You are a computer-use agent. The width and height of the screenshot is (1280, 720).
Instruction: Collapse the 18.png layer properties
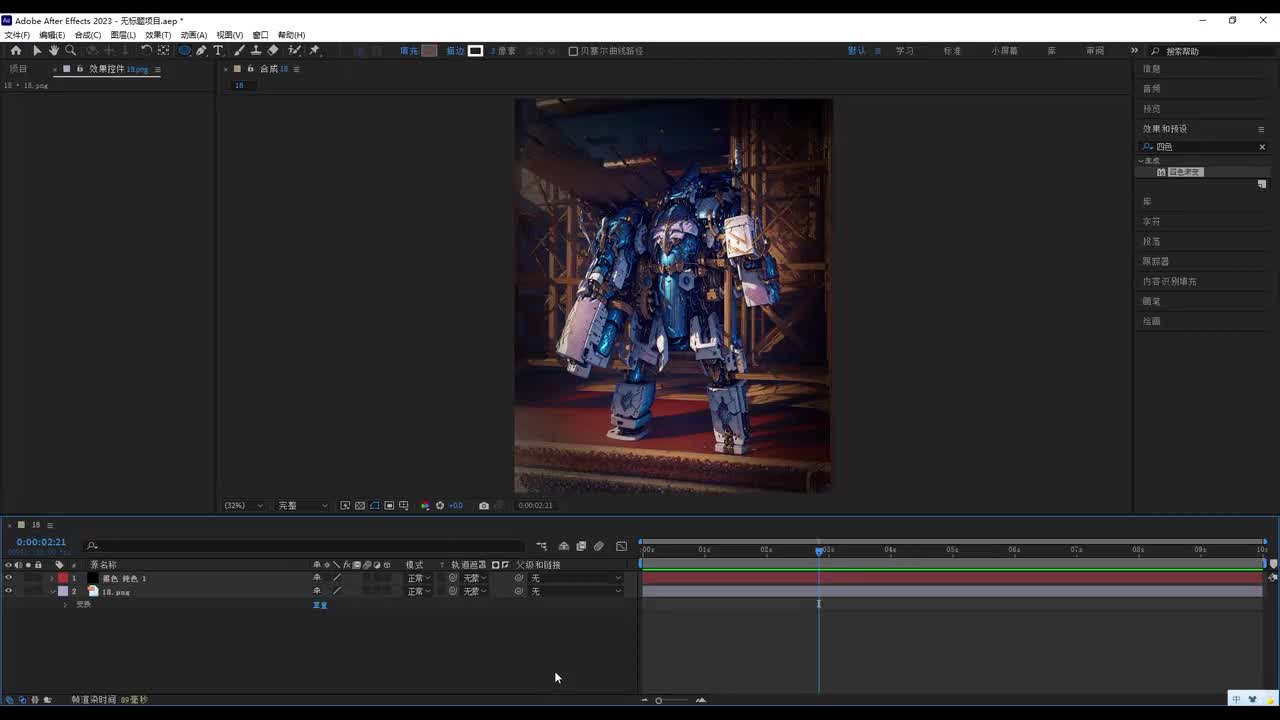pyautogui.click(x=52, y=592)
